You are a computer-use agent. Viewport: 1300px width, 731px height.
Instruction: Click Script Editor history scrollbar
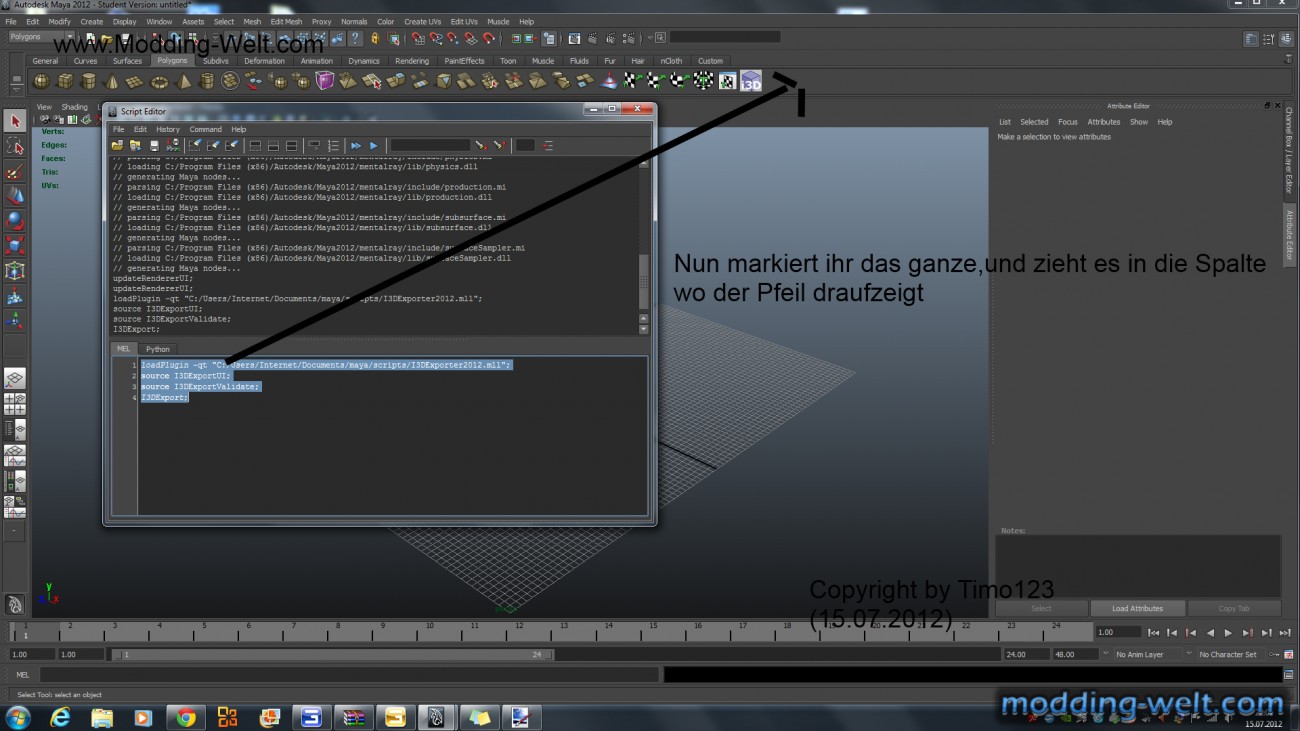[643, 245]
